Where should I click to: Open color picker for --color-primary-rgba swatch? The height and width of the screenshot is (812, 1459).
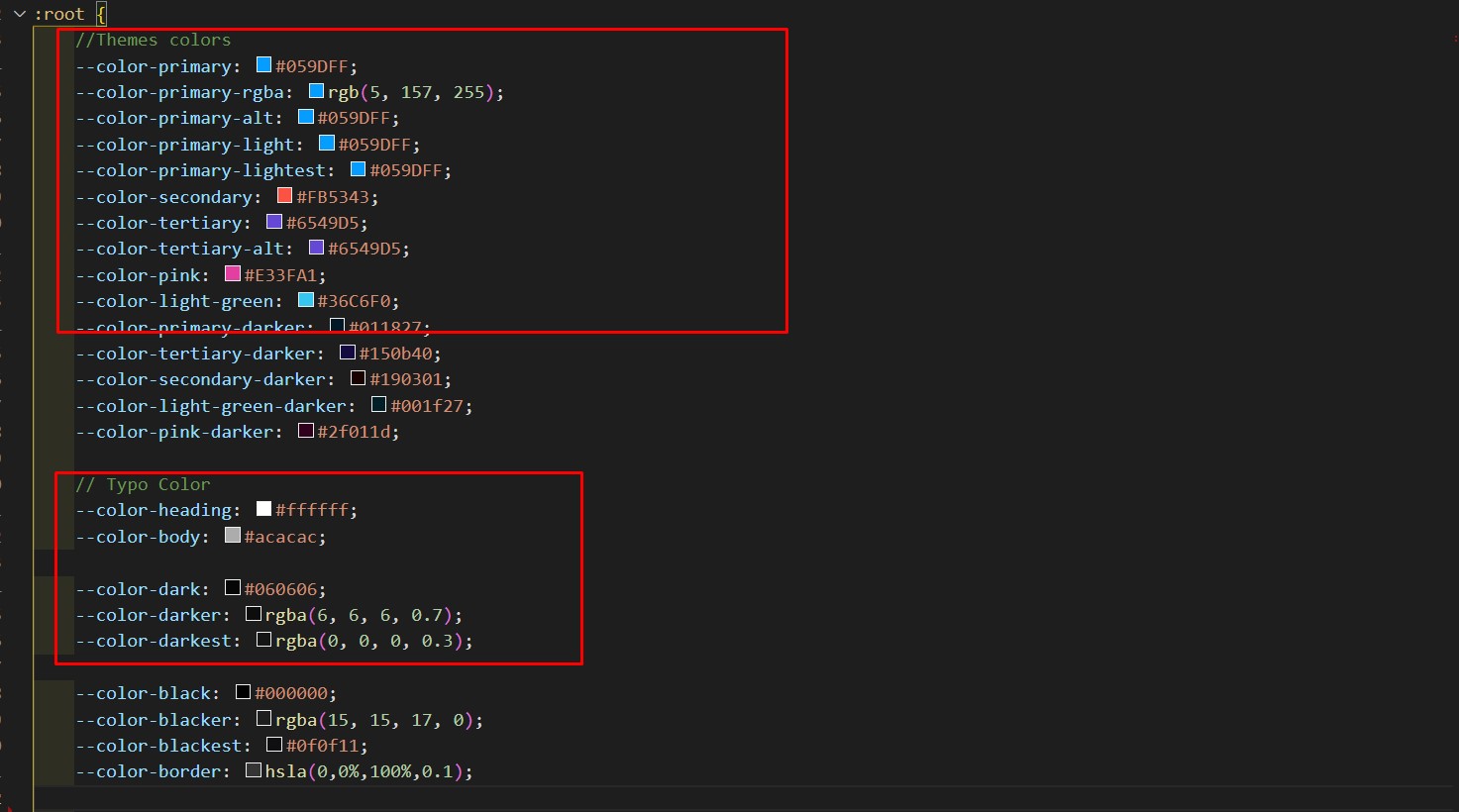click(x=316, y=91)
